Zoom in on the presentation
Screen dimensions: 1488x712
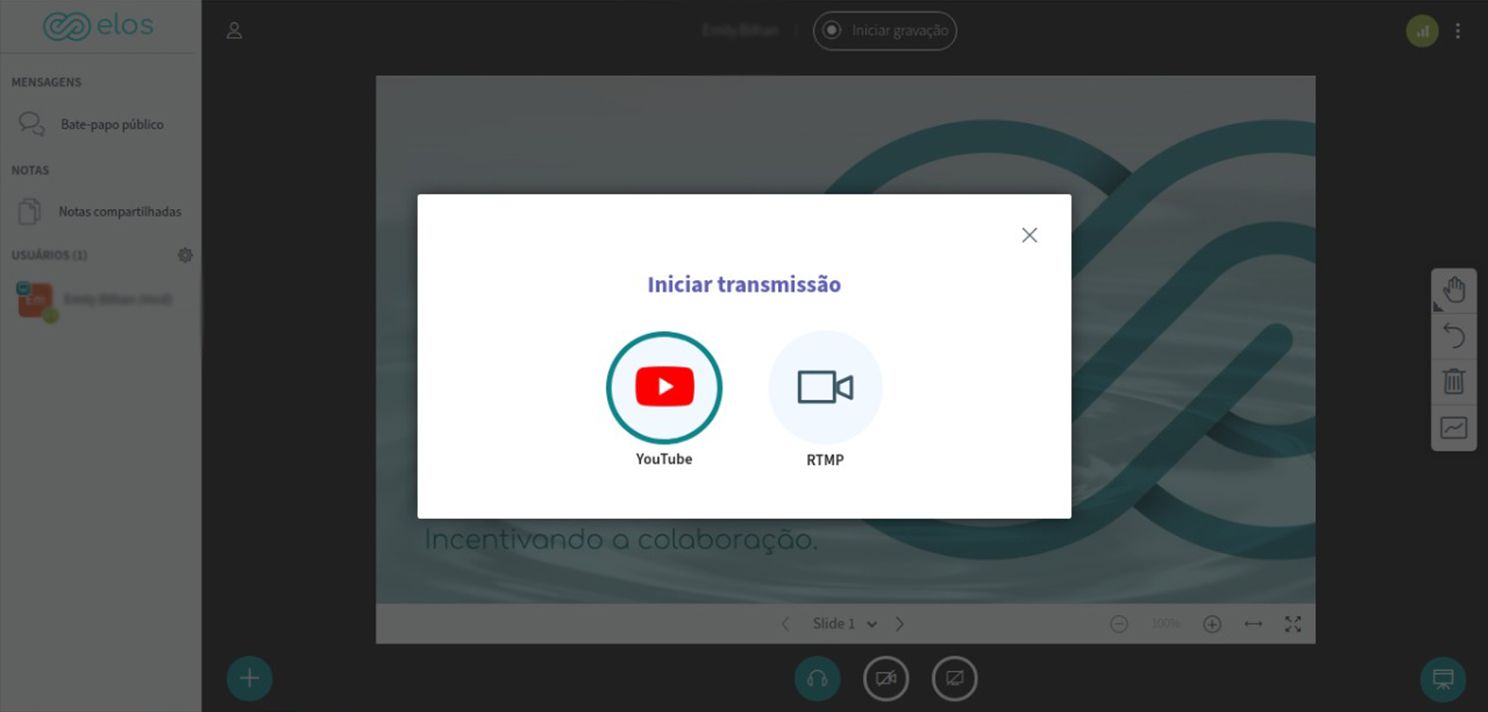[1212, 624]
